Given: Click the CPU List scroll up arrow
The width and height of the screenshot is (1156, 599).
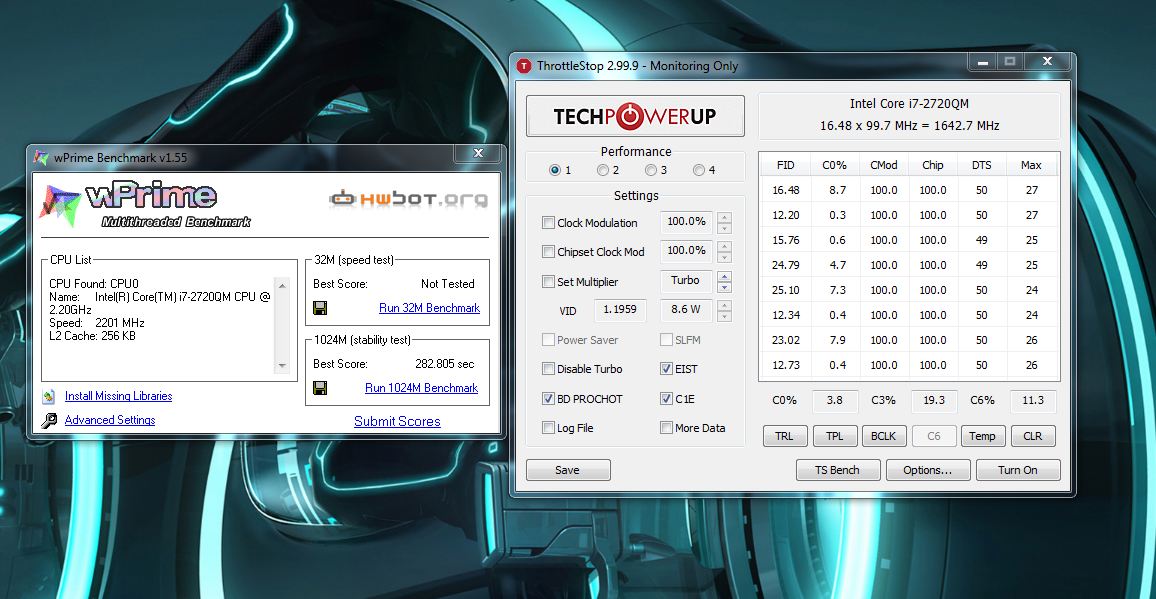Looking at the screenshot, I should (282, 285).
